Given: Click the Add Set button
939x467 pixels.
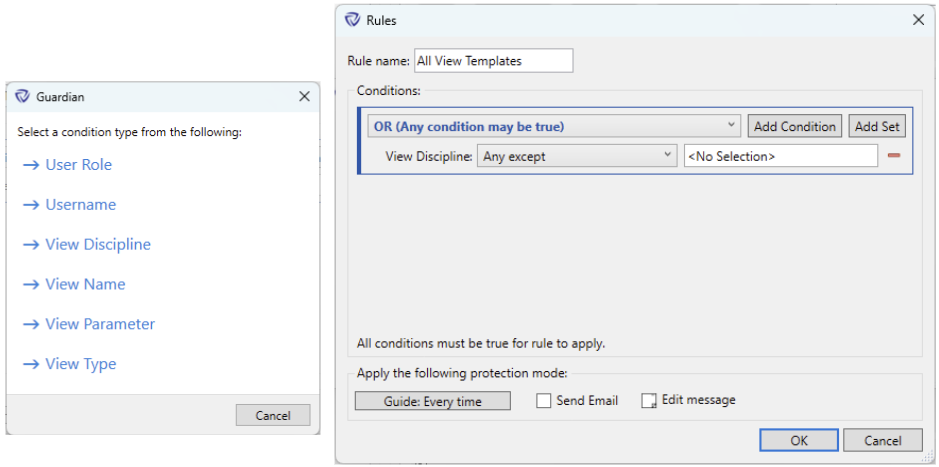Looking at the screenshot, I should coord(877,126).
